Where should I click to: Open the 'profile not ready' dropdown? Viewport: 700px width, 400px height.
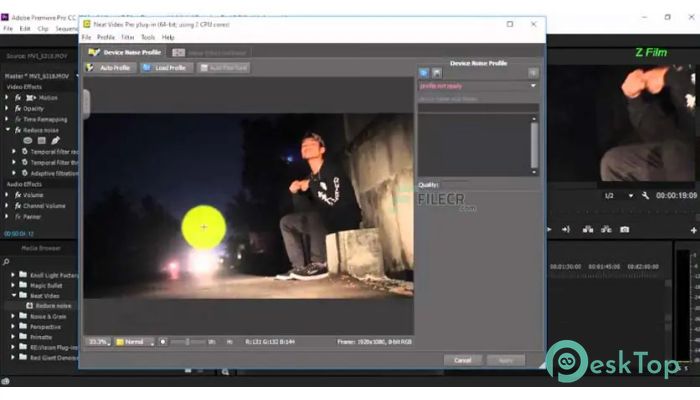point(478,86)
